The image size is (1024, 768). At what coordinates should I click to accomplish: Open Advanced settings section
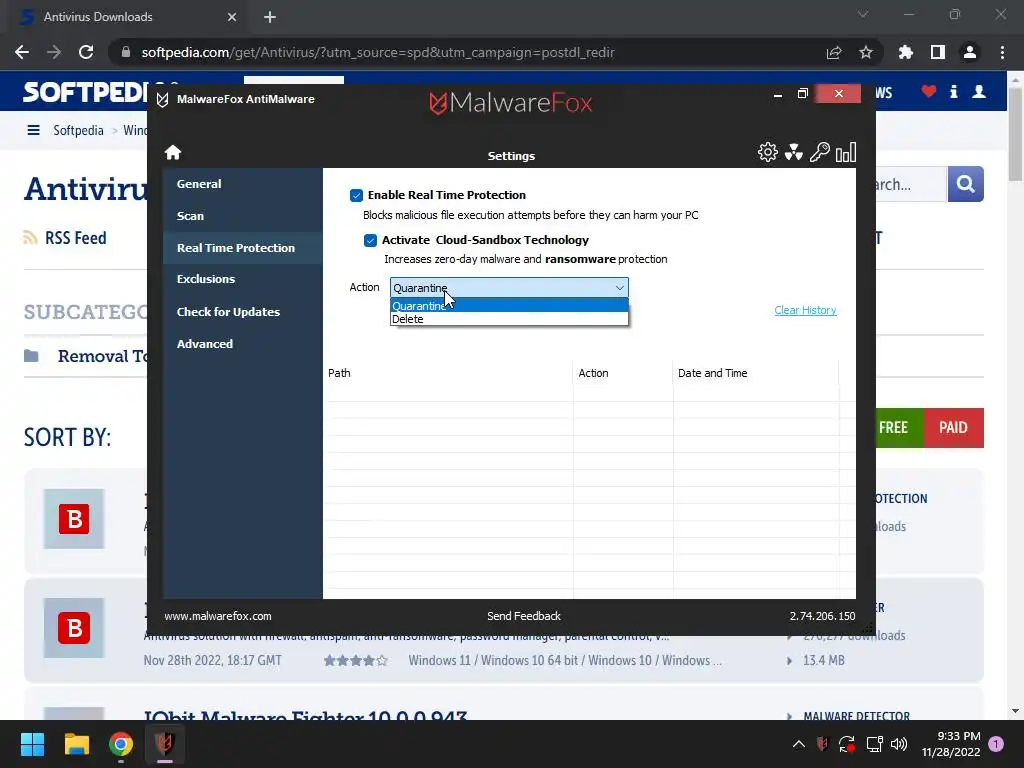pos(243,344)
